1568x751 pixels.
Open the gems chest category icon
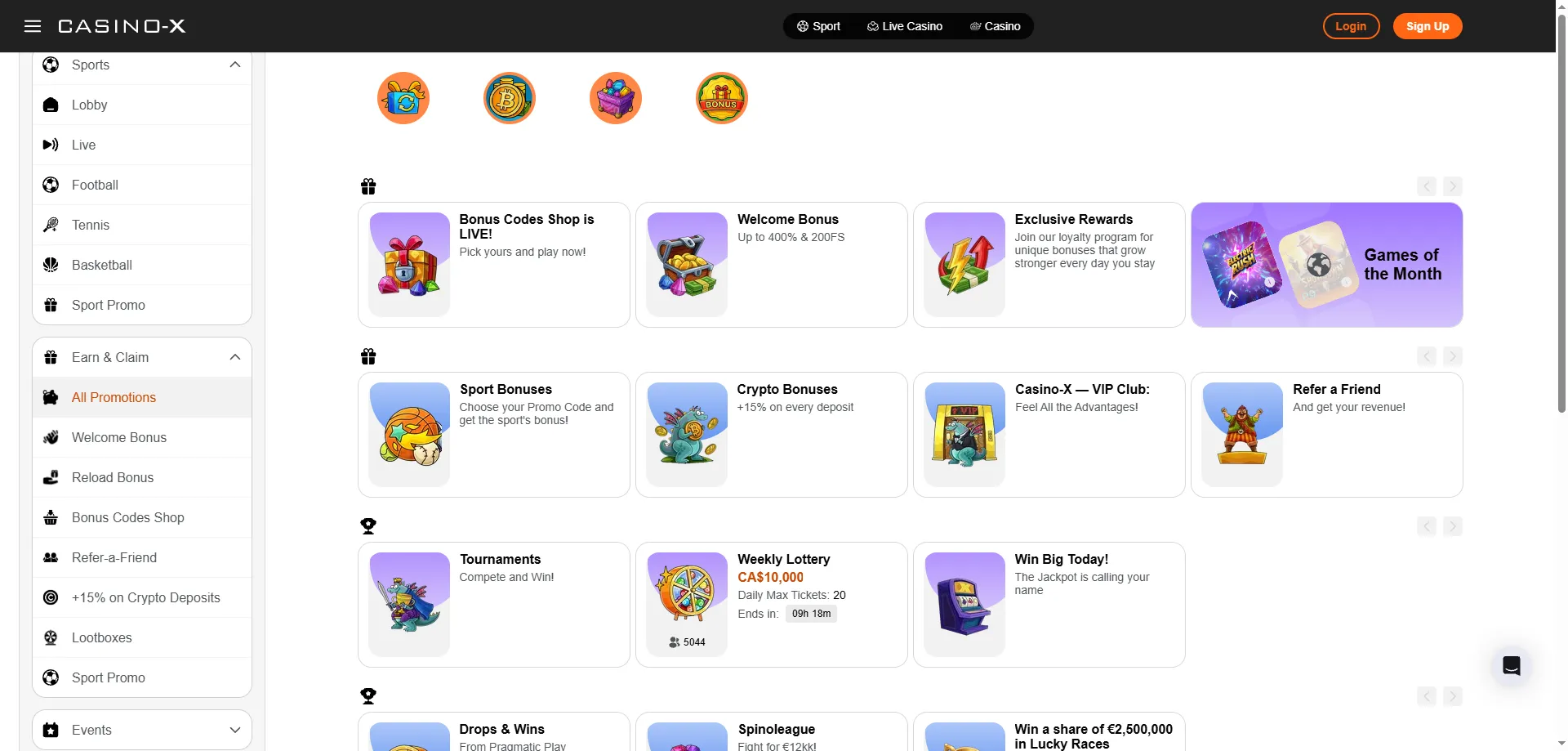click(616, 98)
